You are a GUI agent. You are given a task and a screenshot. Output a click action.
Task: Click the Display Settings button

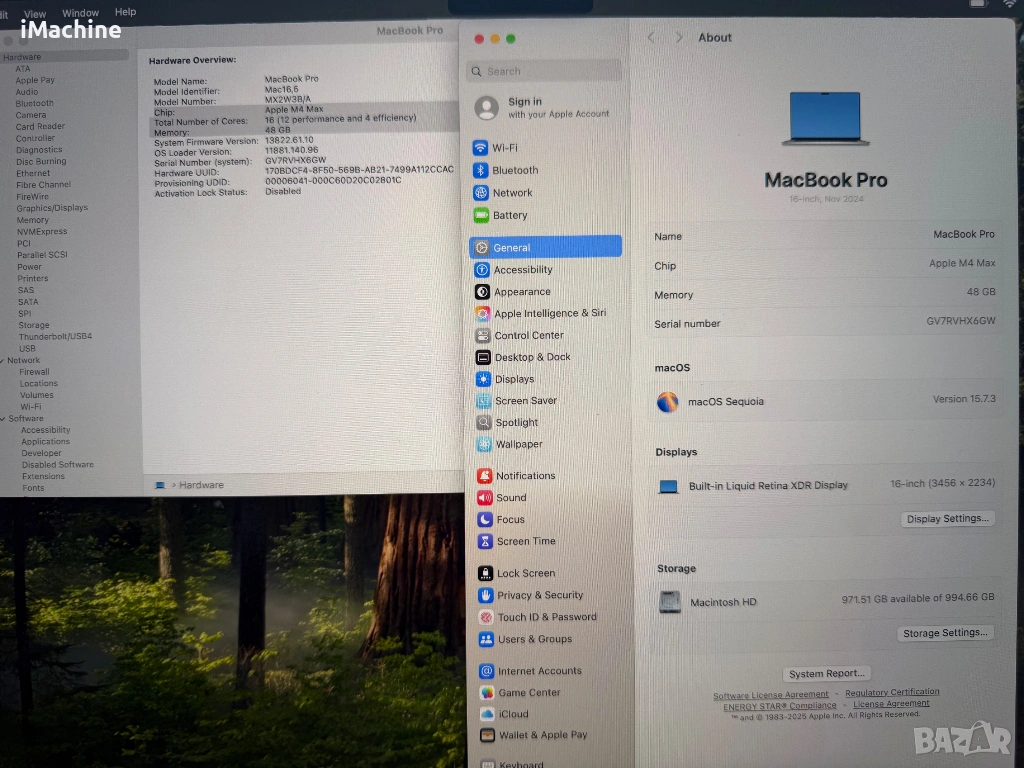946,519
